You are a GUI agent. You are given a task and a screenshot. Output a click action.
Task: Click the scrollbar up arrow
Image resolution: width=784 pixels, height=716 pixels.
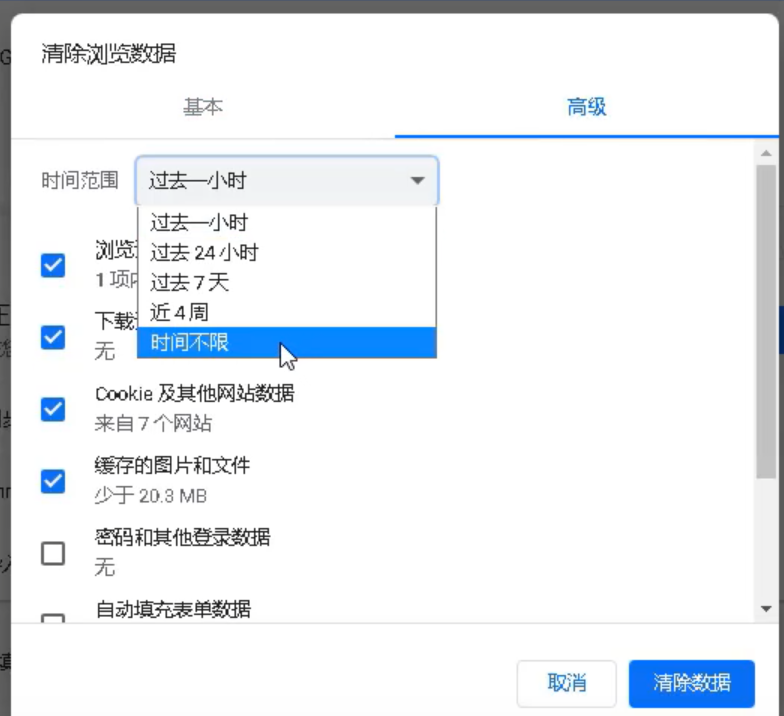click(766, 153)
